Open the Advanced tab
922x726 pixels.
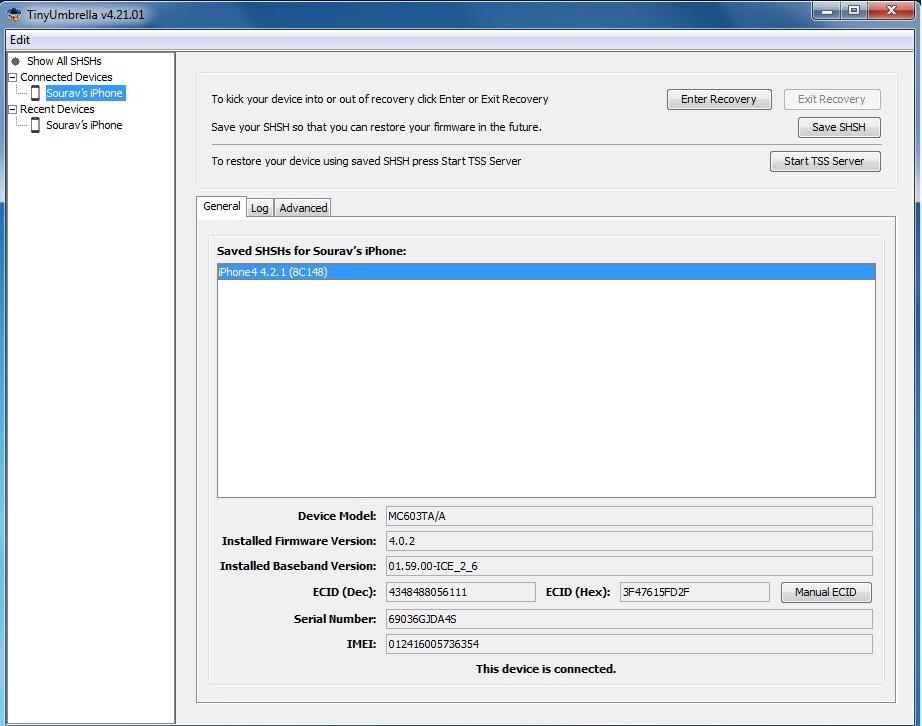tap(303, 208)
